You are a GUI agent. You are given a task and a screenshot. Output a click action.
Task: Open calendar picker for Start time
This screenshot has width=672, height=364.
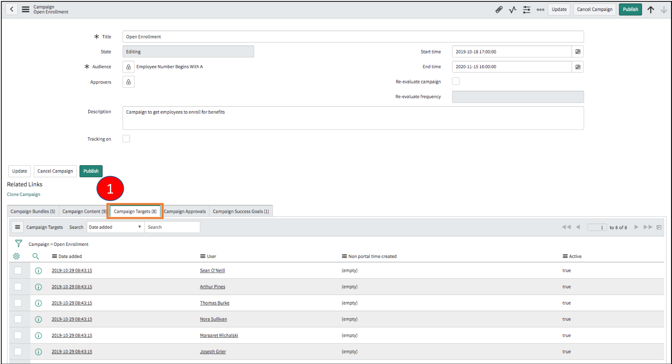(578, 51)
